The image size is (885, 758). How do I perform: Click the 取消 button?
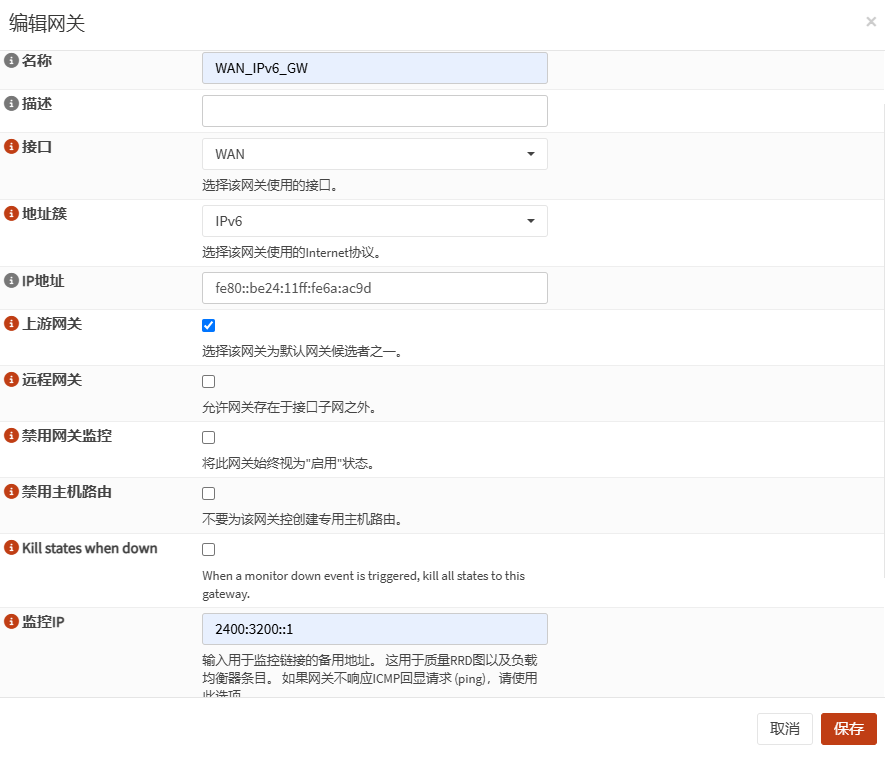point(784,729)
